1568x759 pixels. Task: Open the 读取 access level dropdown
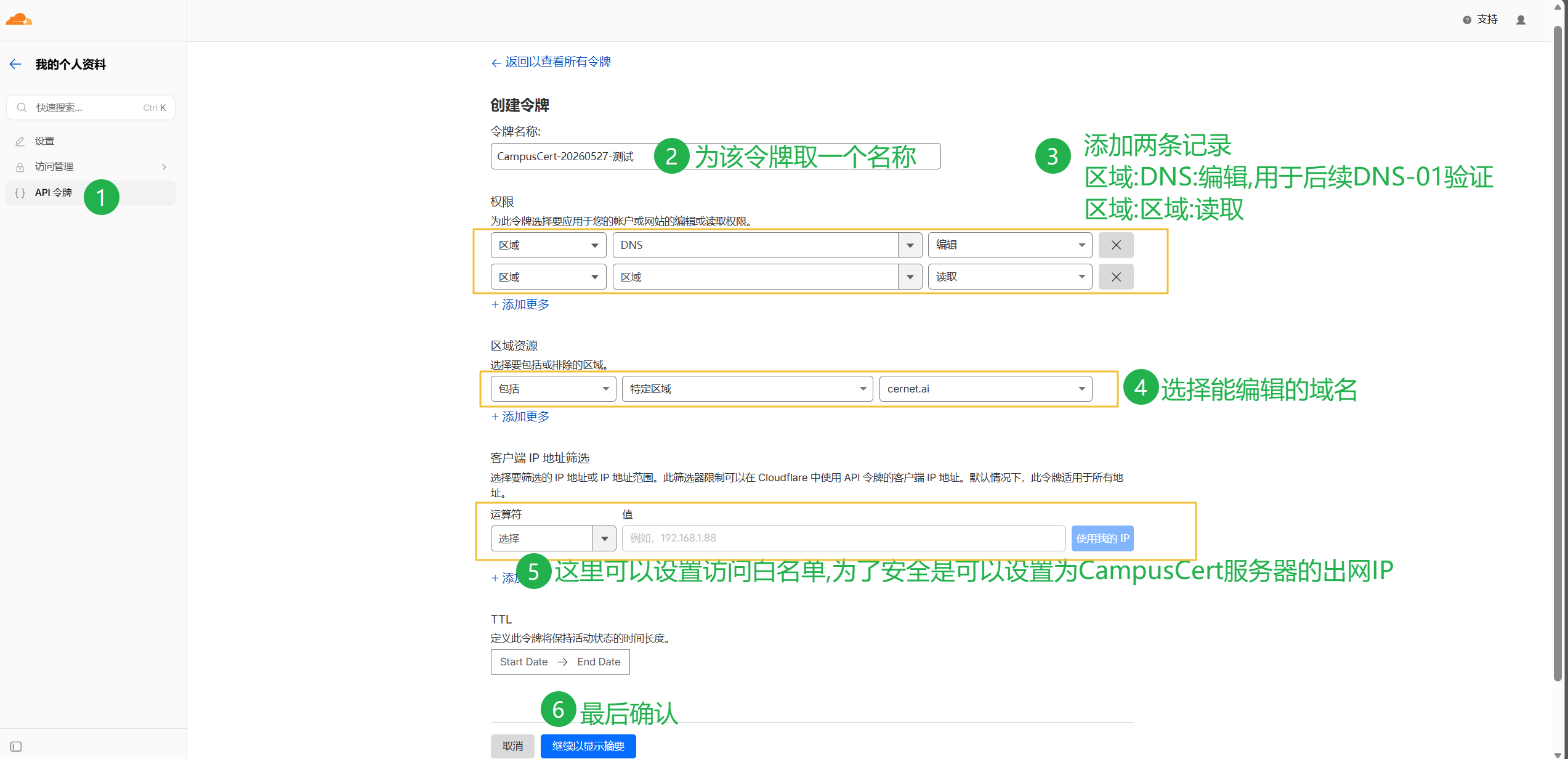(1010, 277)
